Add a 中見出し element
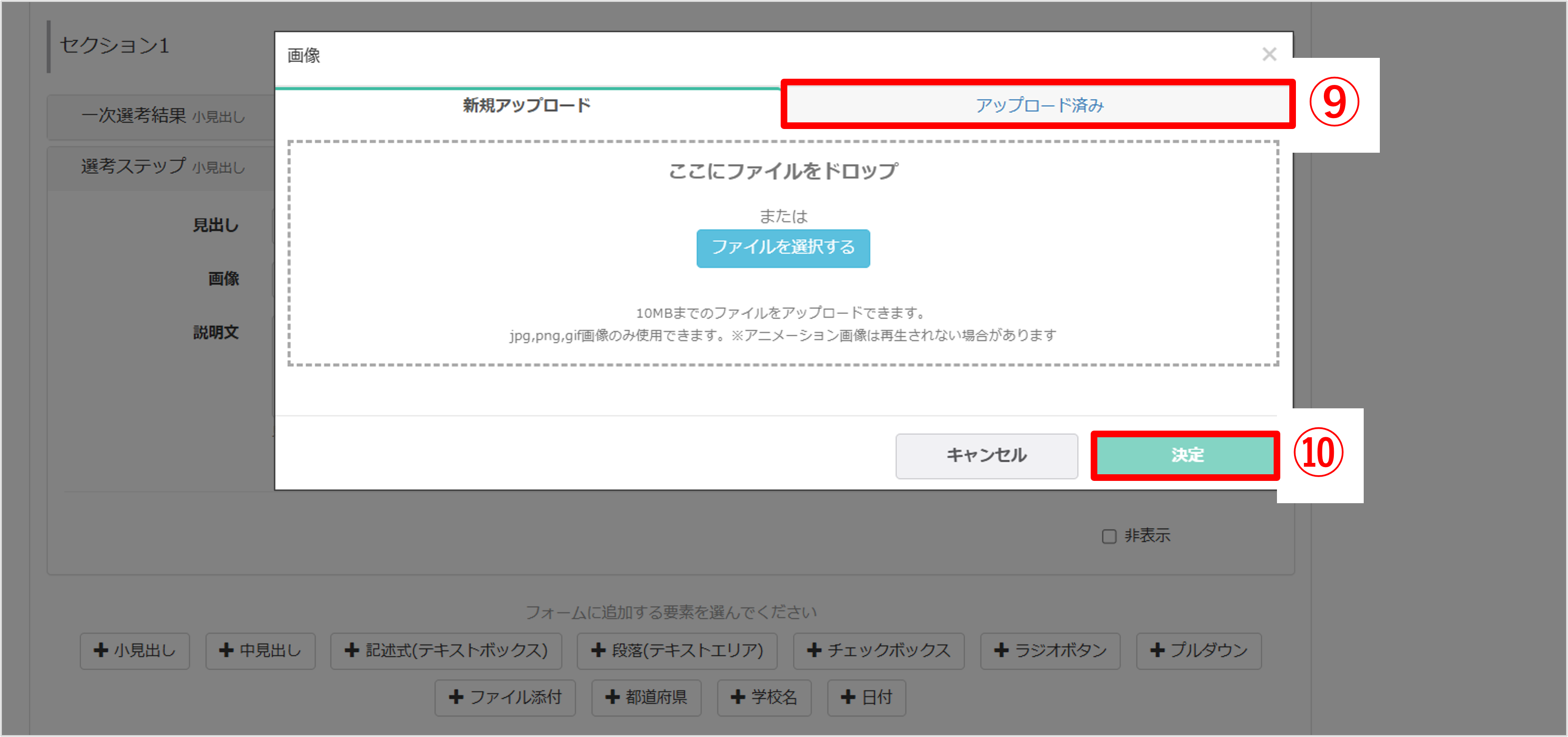 coord(260,651)
